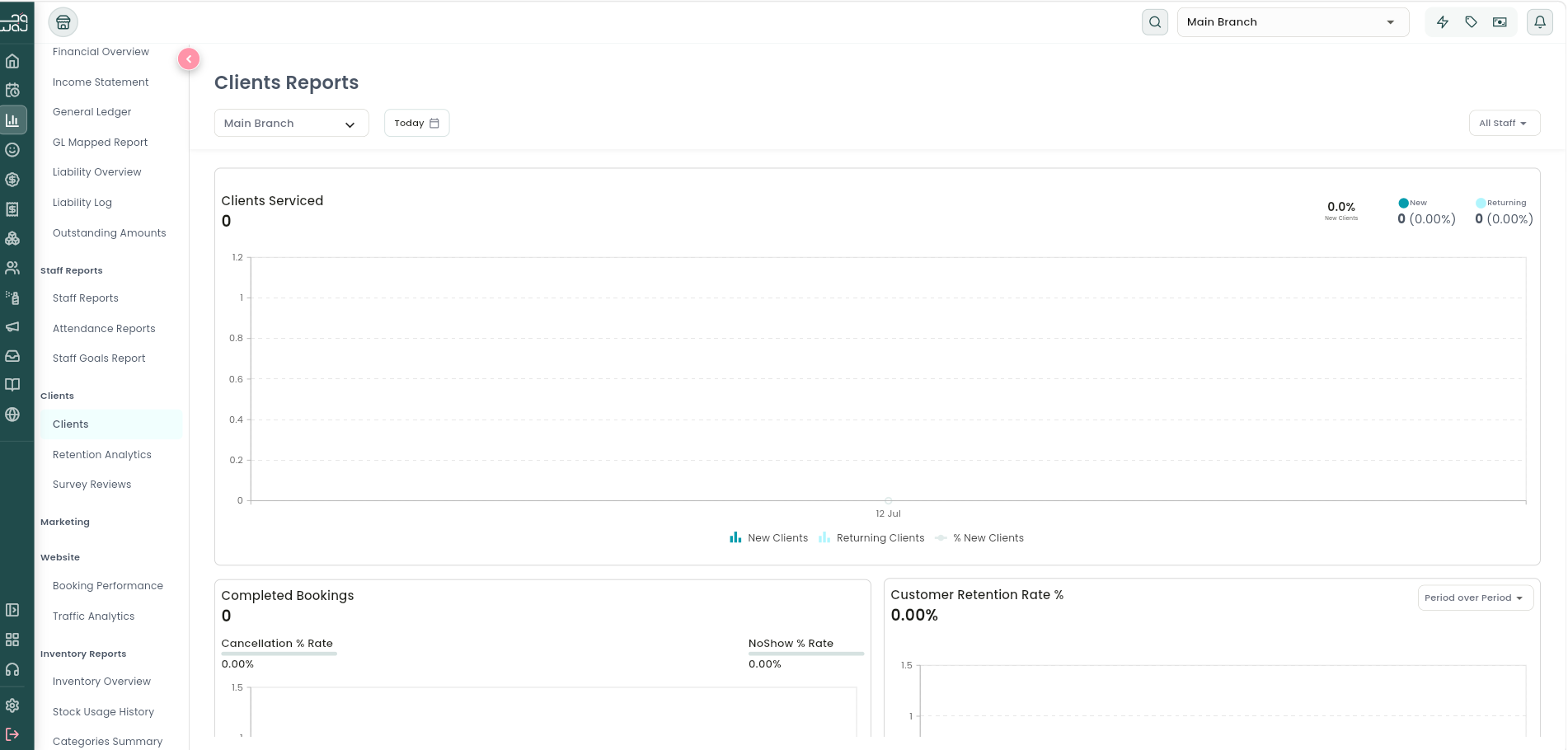1568x750 pixels.
Task: Open Inventory Overview report
Action: (101, 682)
